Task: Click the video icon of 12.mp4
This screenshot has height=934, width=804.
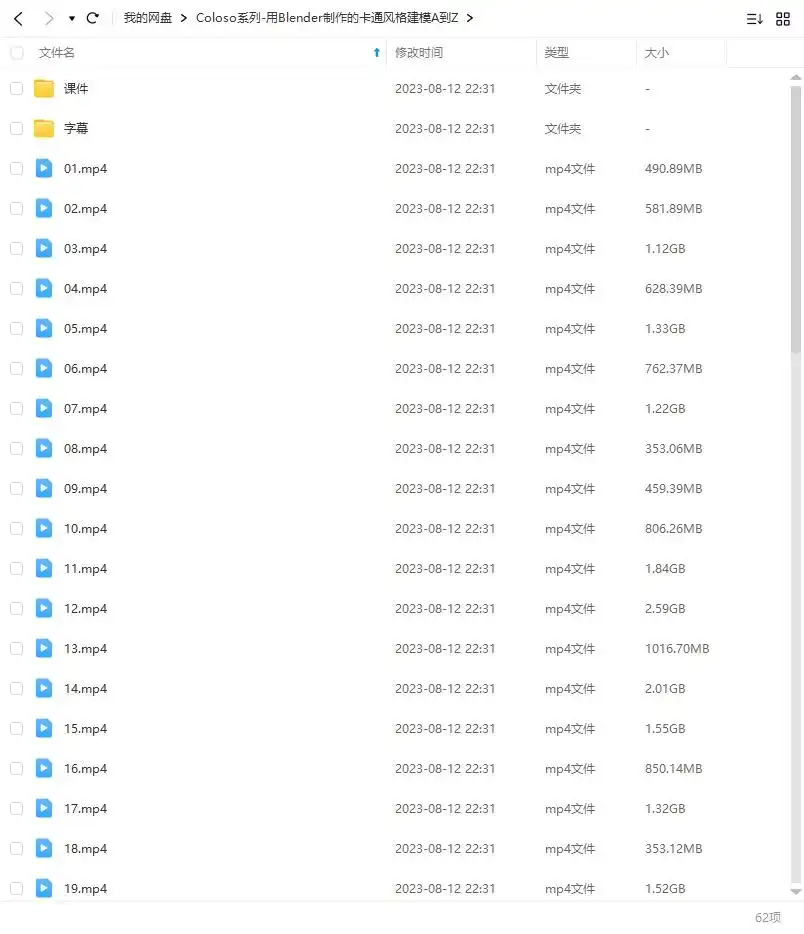Action: click(44, 609)
